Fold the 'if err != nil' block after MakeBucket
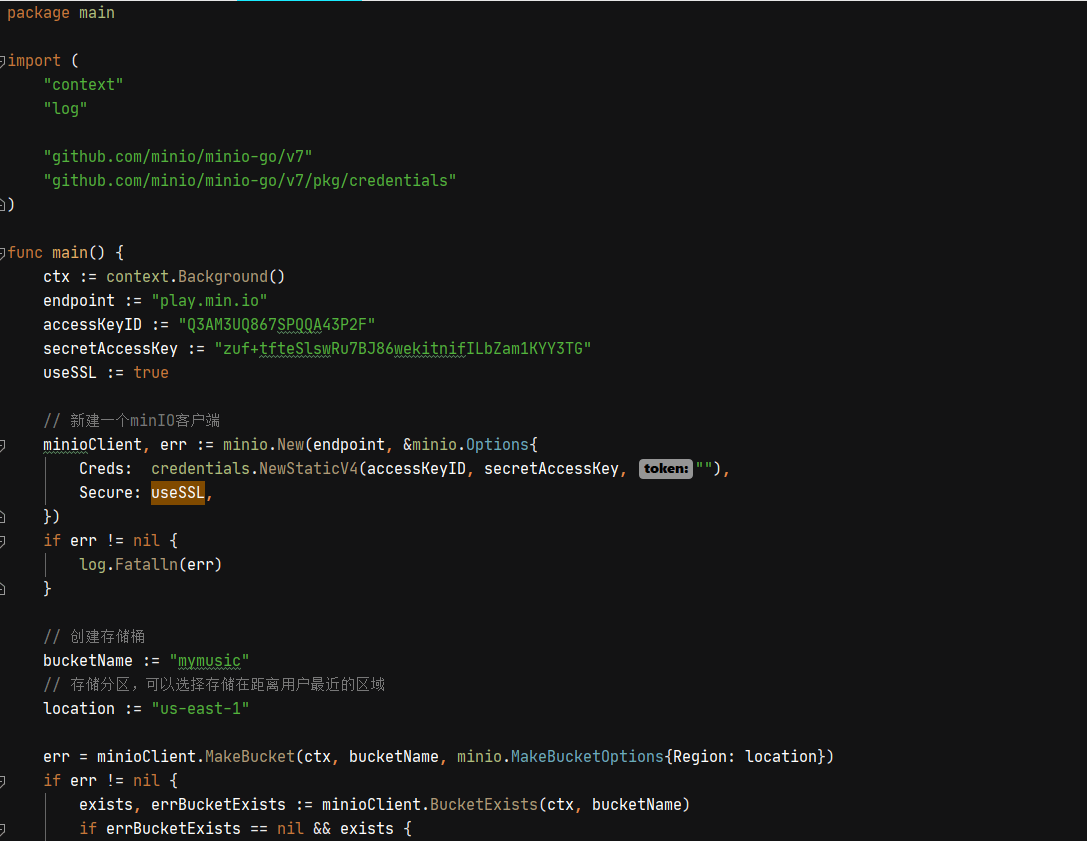 click(x=2, y=781)
